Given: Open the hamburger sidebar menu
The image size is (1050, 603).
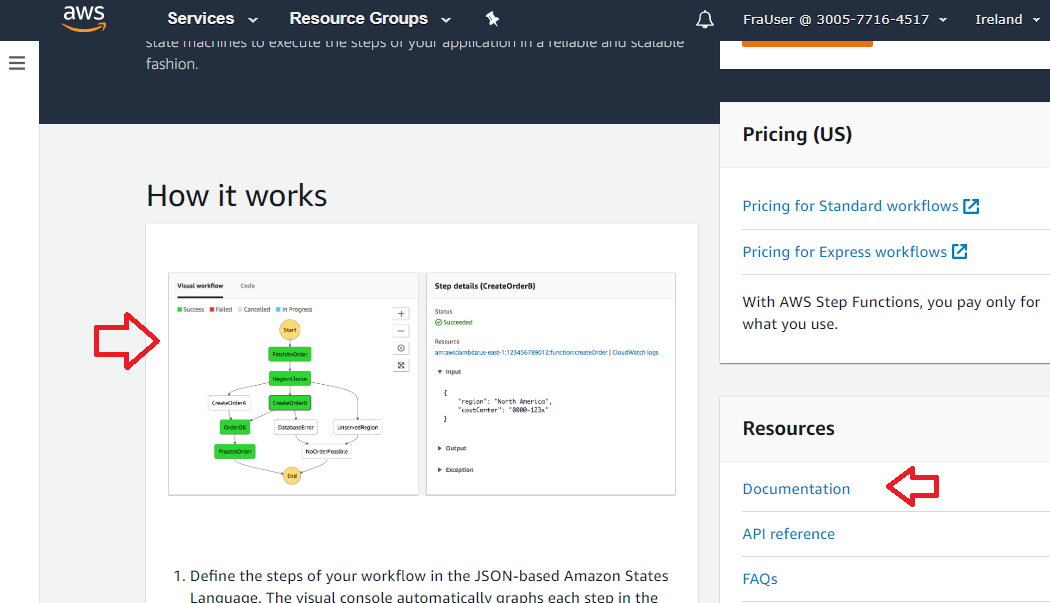Looking at the screenshot, I should [x=17, y=62].
